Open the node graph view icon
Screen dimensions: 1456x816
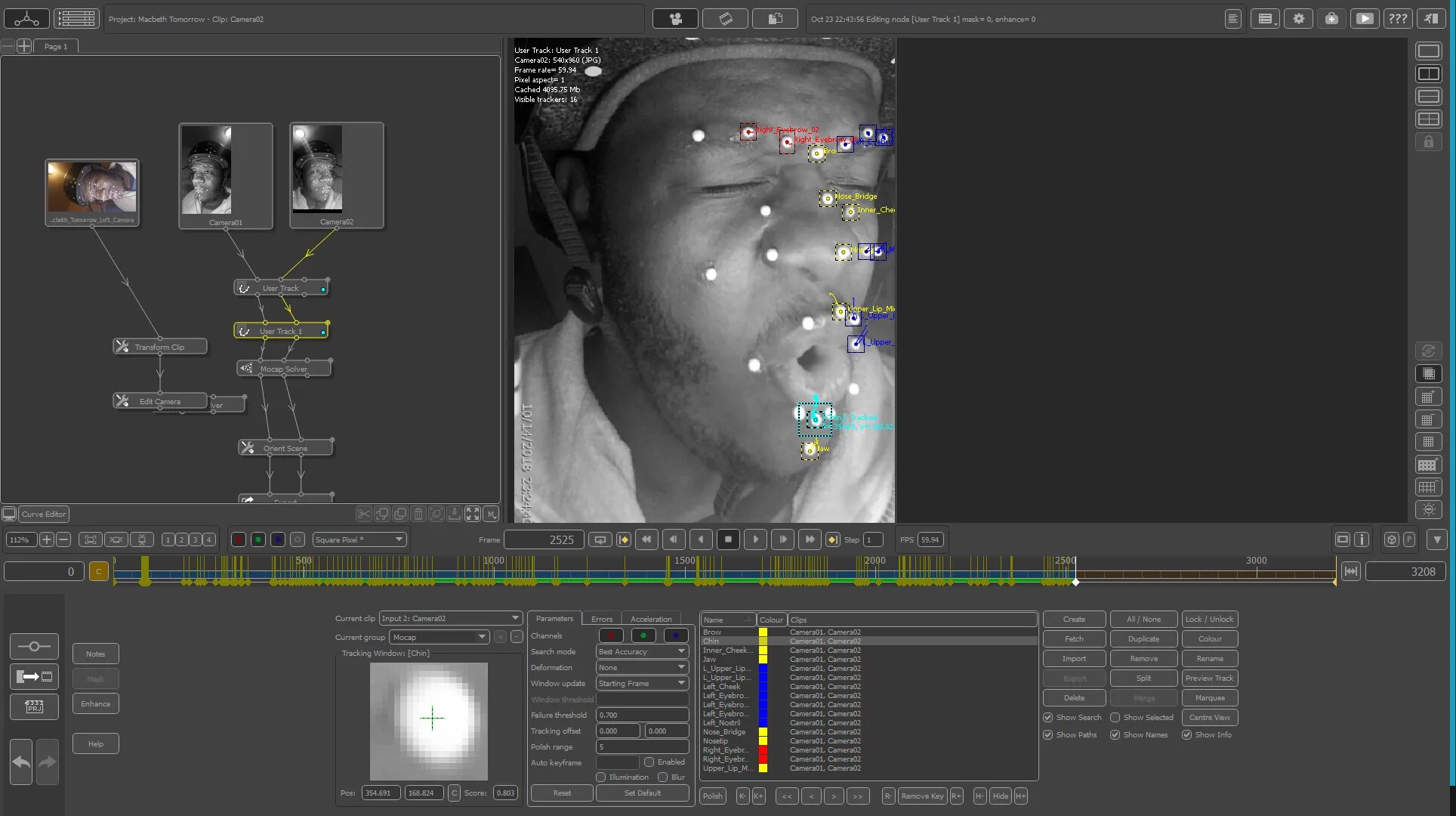coord(26,19)
